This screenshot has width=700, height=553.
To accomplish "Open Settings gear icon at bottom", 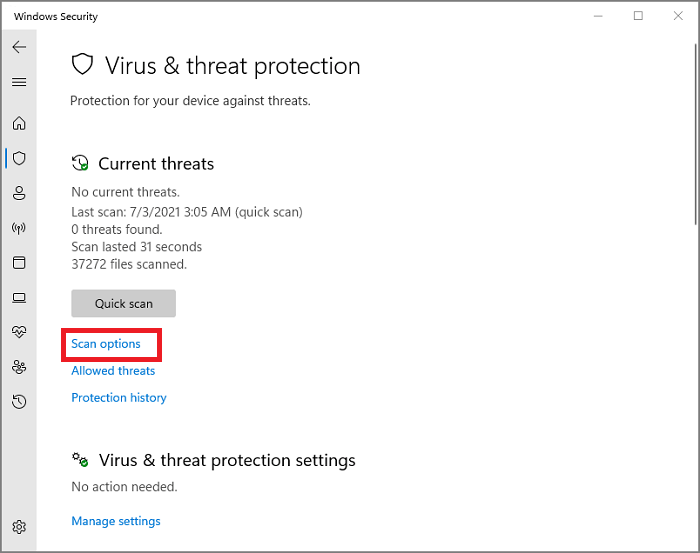I will pos(19,527).
